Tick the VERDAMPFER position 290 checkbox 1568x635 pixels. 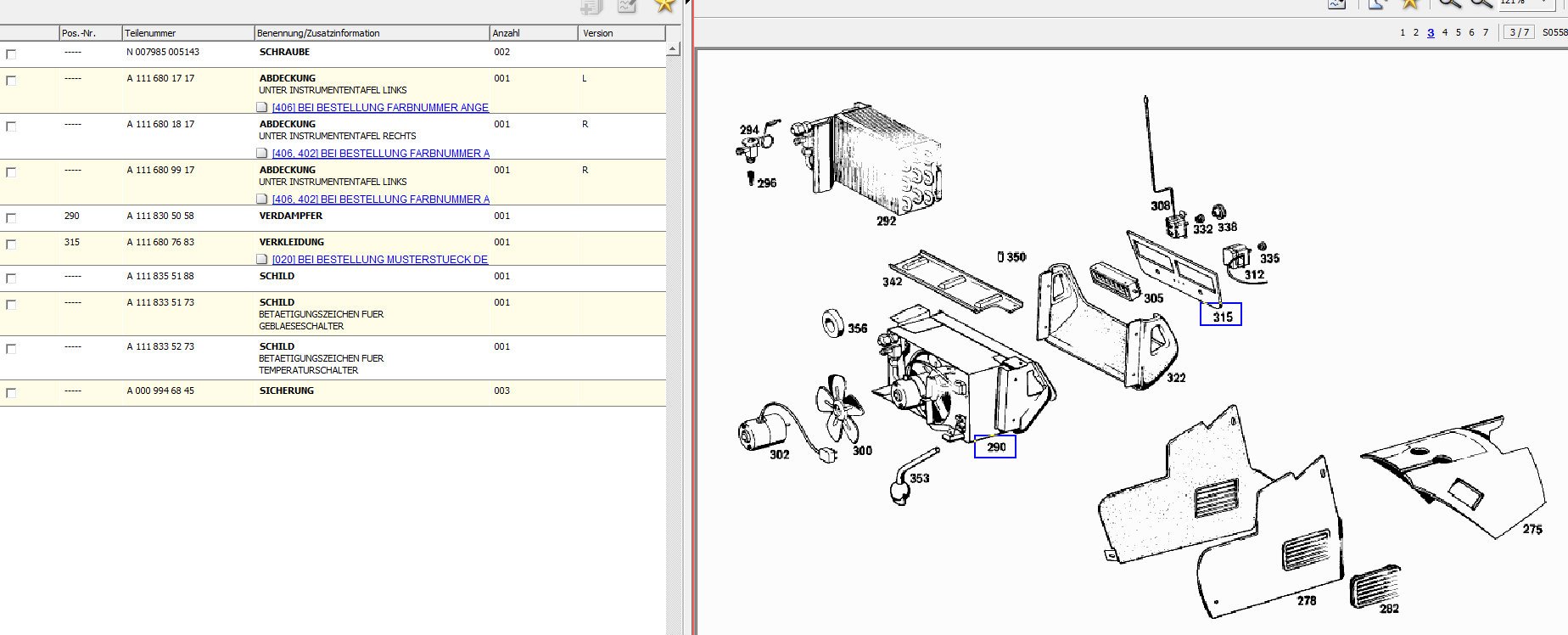tap(11, 218)
